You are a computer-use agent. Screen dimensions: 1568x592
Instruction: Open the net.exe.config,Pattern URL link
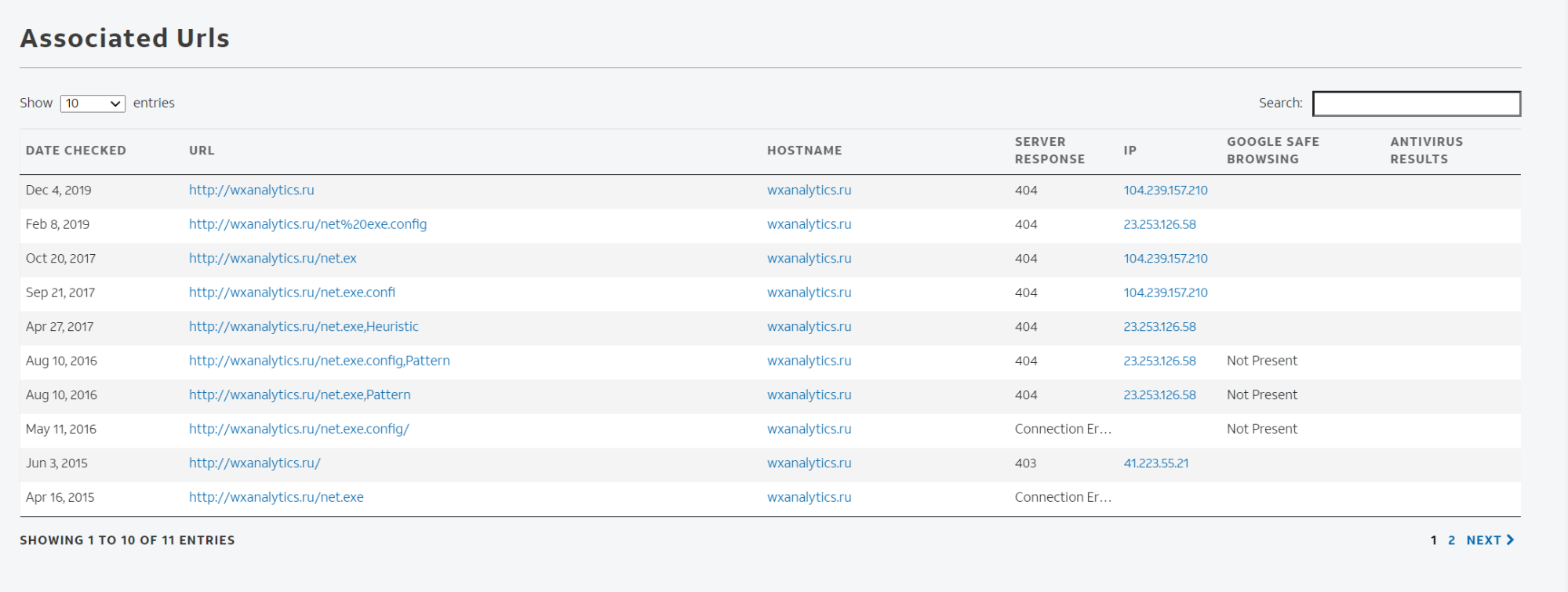pos(319,361)
